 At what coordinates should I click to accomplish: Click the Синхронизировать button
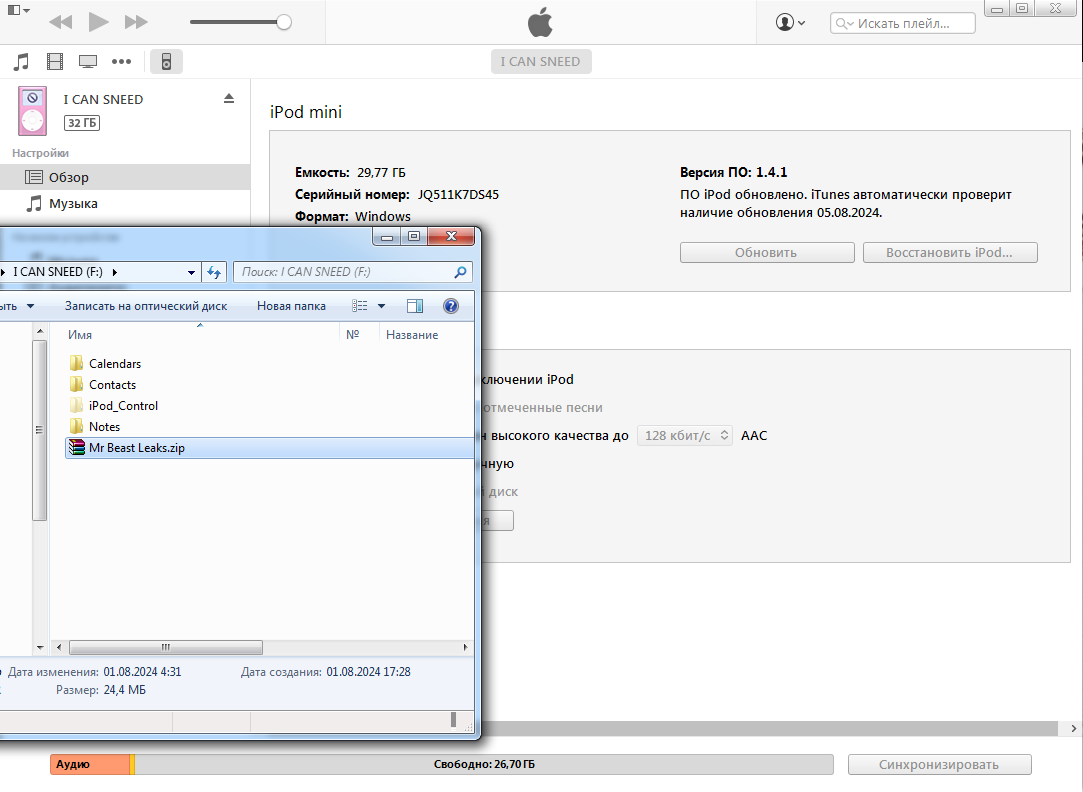(939, 764)
